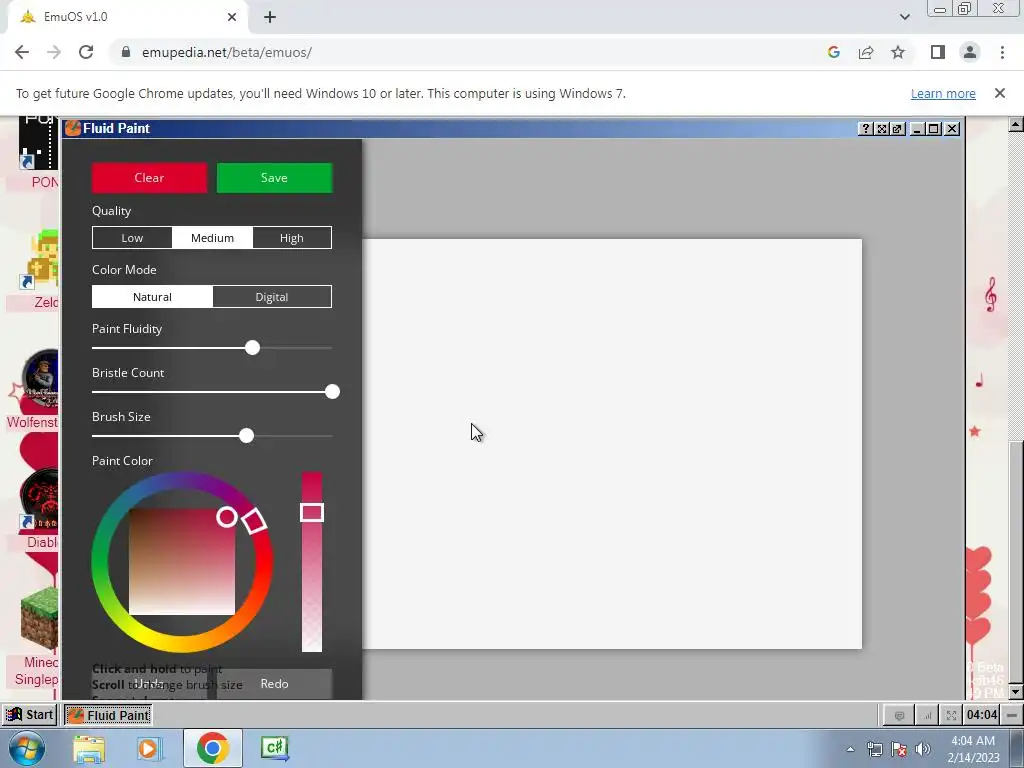Image resolution: width=1024 pixels, height=768 pixels.
Task: Open the tab search chevron
Action: click(x=904, y=17)
